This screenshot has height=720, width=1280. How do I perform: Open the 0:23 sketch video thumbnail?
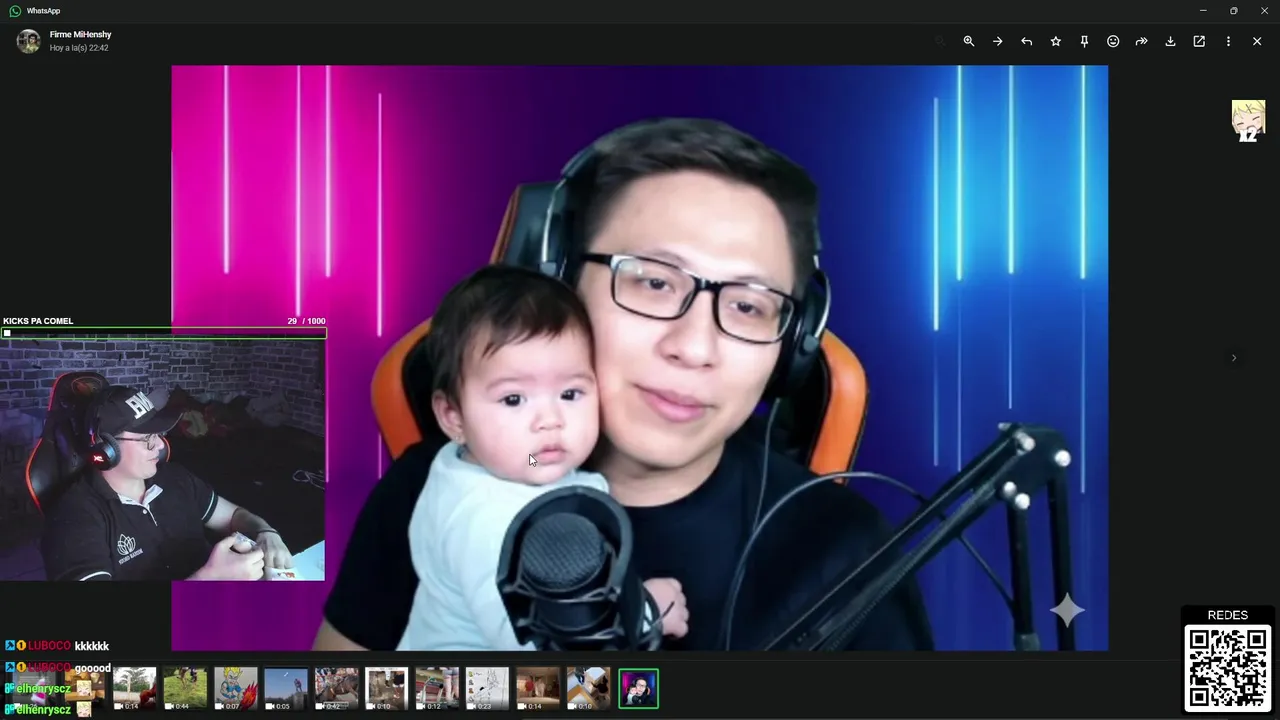click(x=487, y=688)
